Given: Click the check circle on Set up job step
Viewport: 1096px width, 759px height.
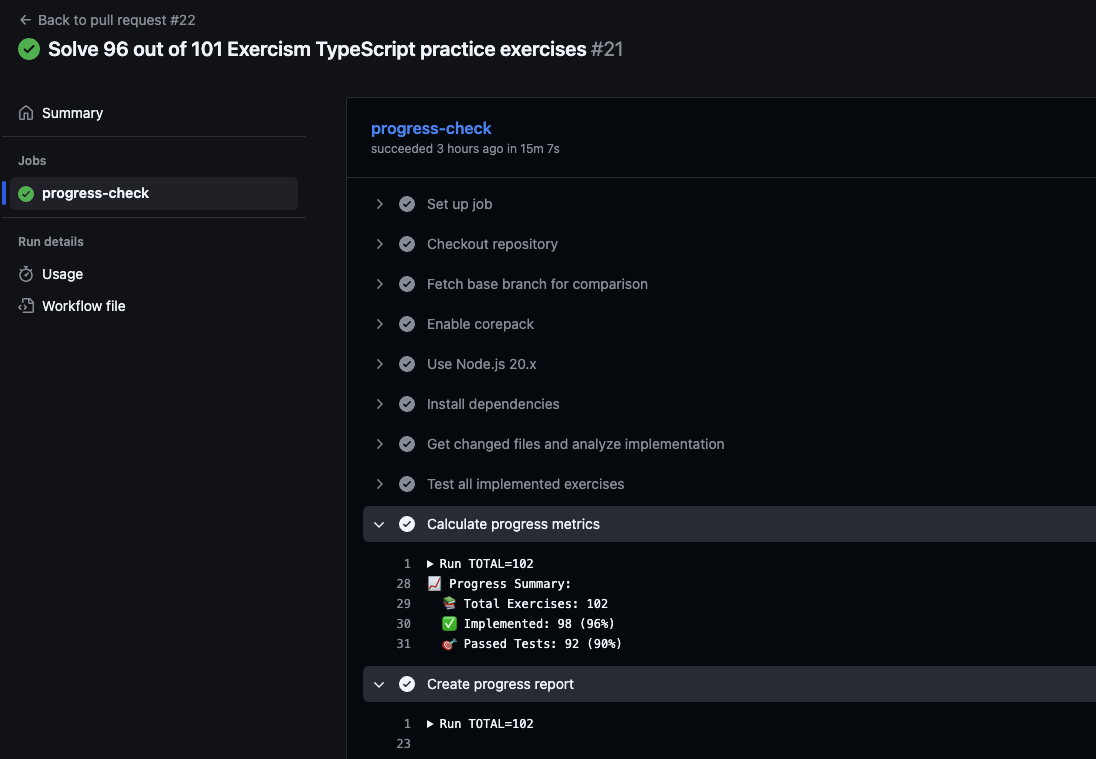Looking at the screenshot, I should [x=407, y=203].
